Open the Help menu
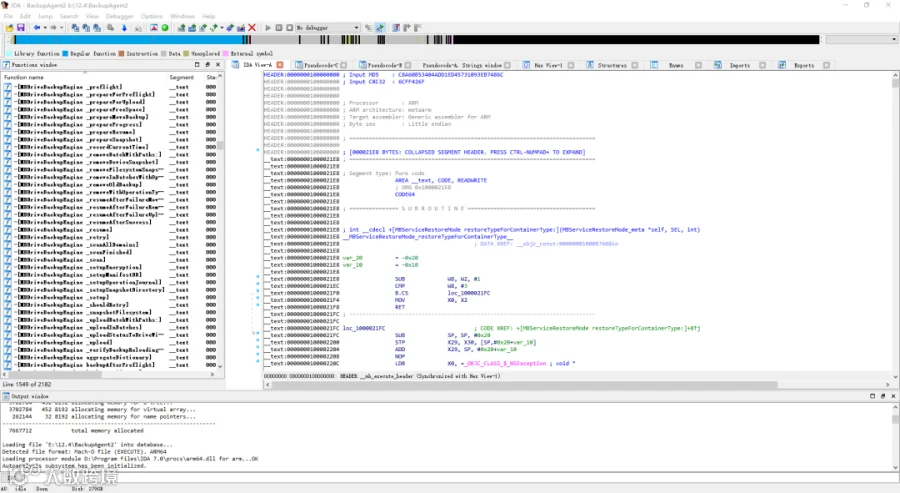Viewport: 900px width, 493px height. pos(209,16)
